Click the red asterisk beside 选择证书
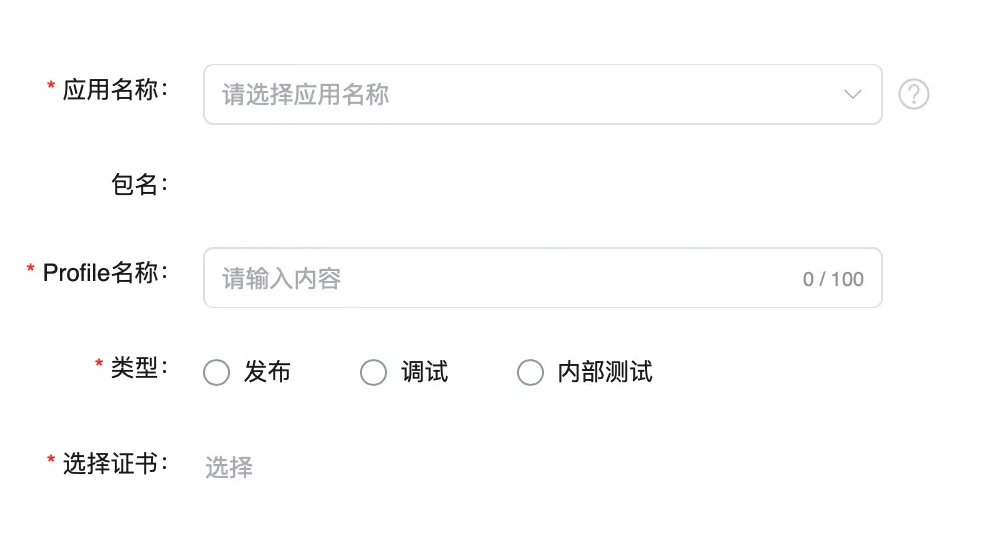 click(x=51, y=462)
